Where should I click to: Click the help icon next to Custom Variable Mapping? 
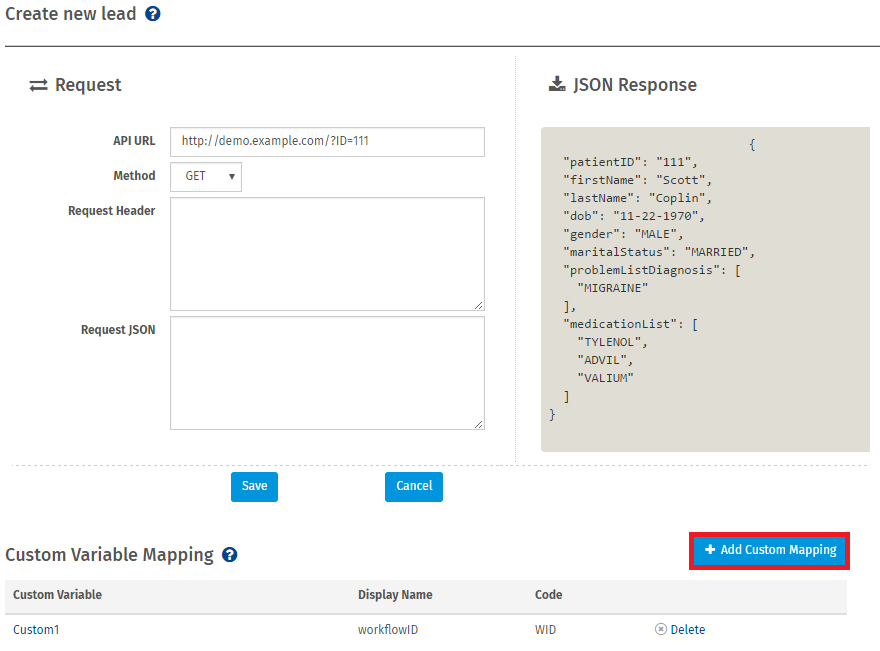click(229, 555)
